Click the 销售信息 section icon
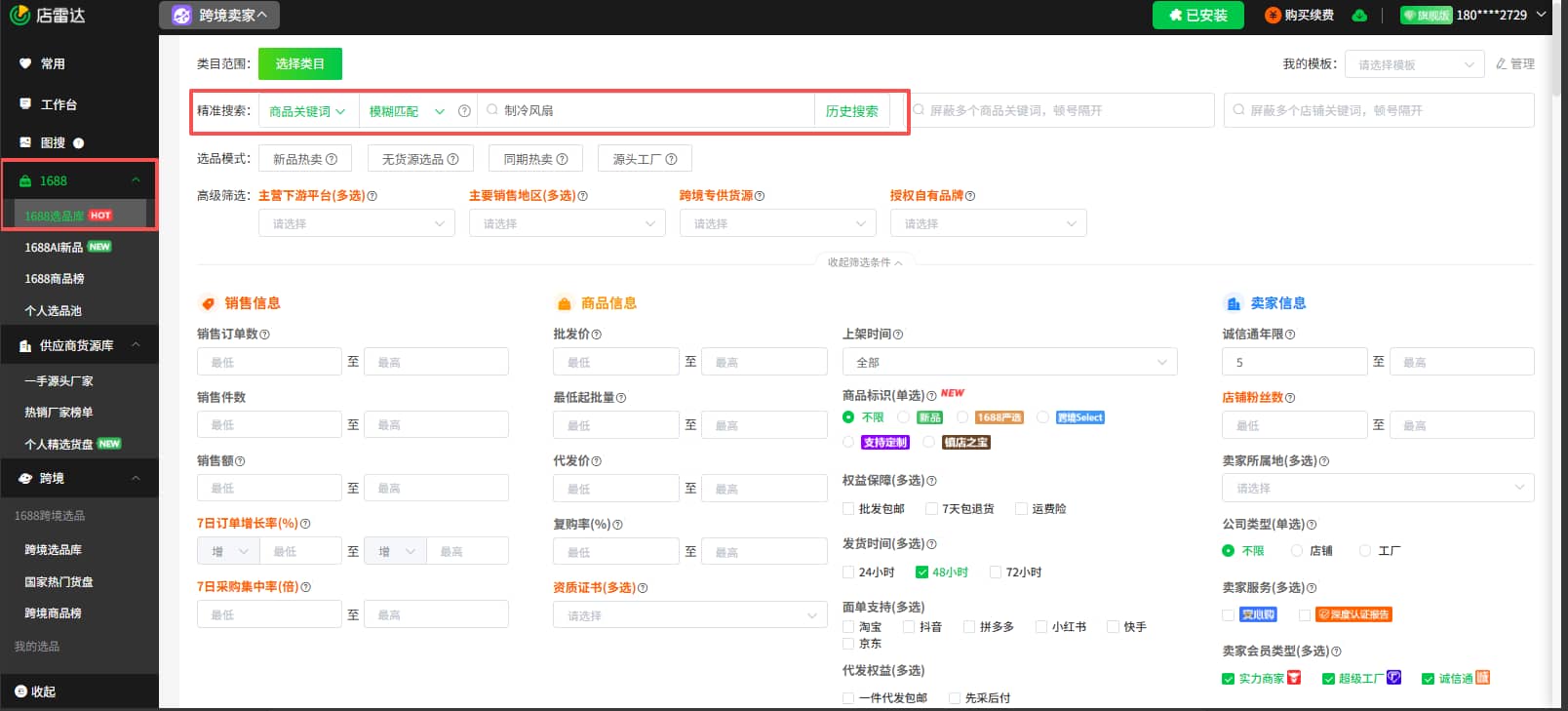Screen dimensions: 1568x711 point(207,303)
